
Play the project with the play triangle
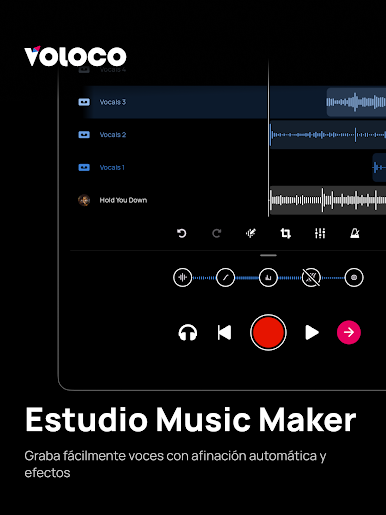tap(312, 332)
